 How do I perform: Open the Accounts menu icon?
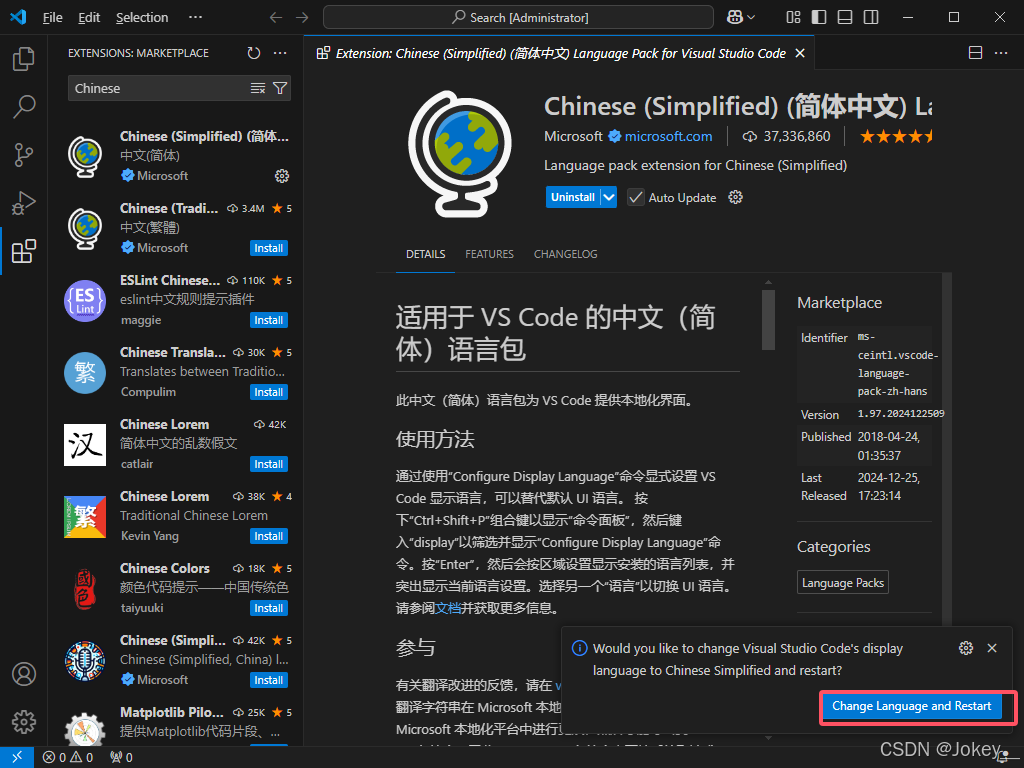click(24, 673)
